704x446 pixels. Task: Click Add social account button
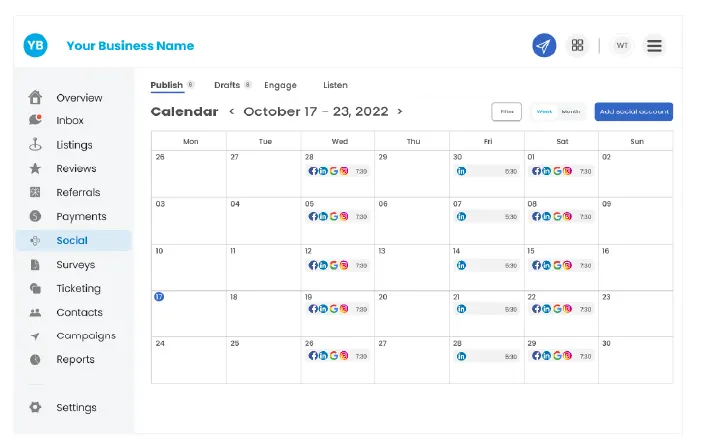click(x=634, y=111)
